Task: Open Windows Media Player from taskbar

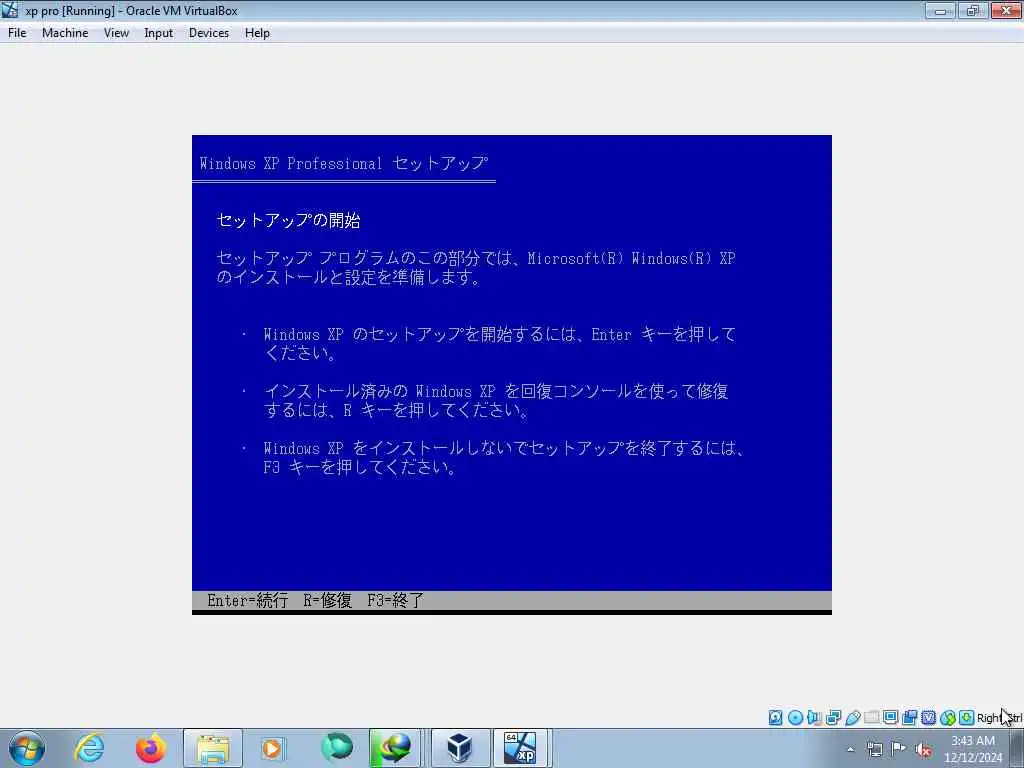Action: [272, 748]
